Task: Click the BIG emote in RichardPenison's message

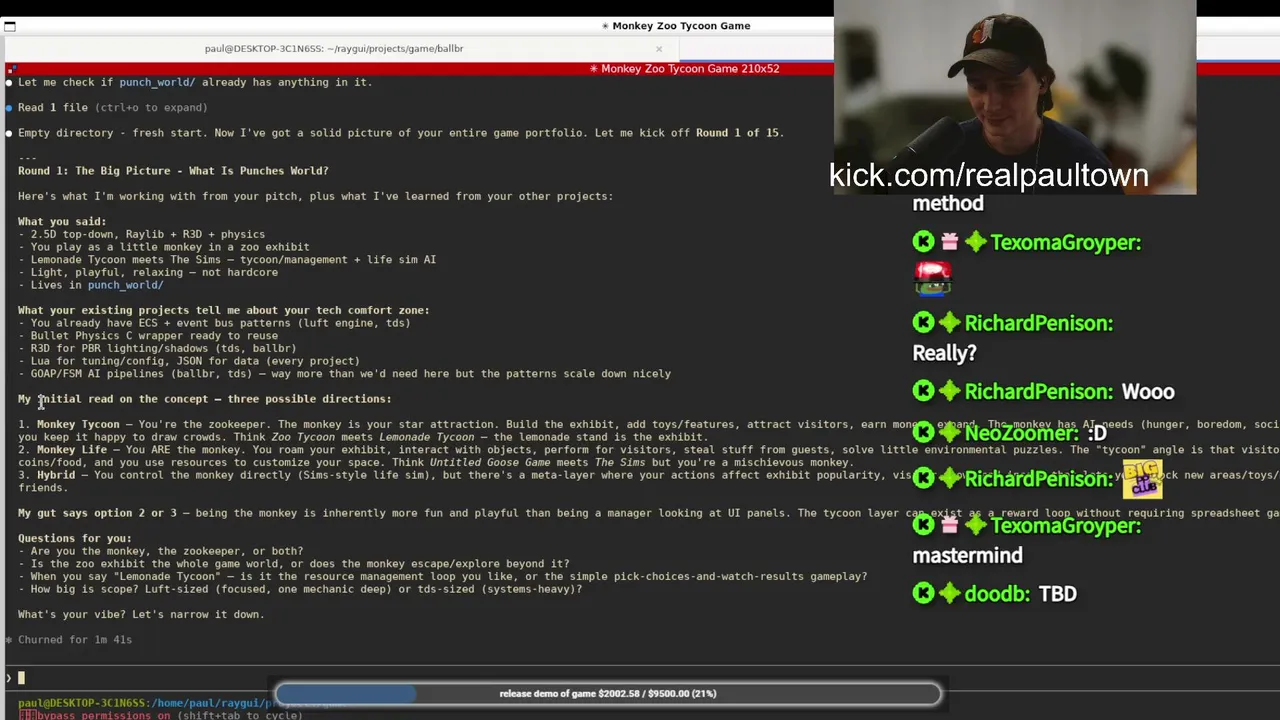Action: [x=1142, y=478]
